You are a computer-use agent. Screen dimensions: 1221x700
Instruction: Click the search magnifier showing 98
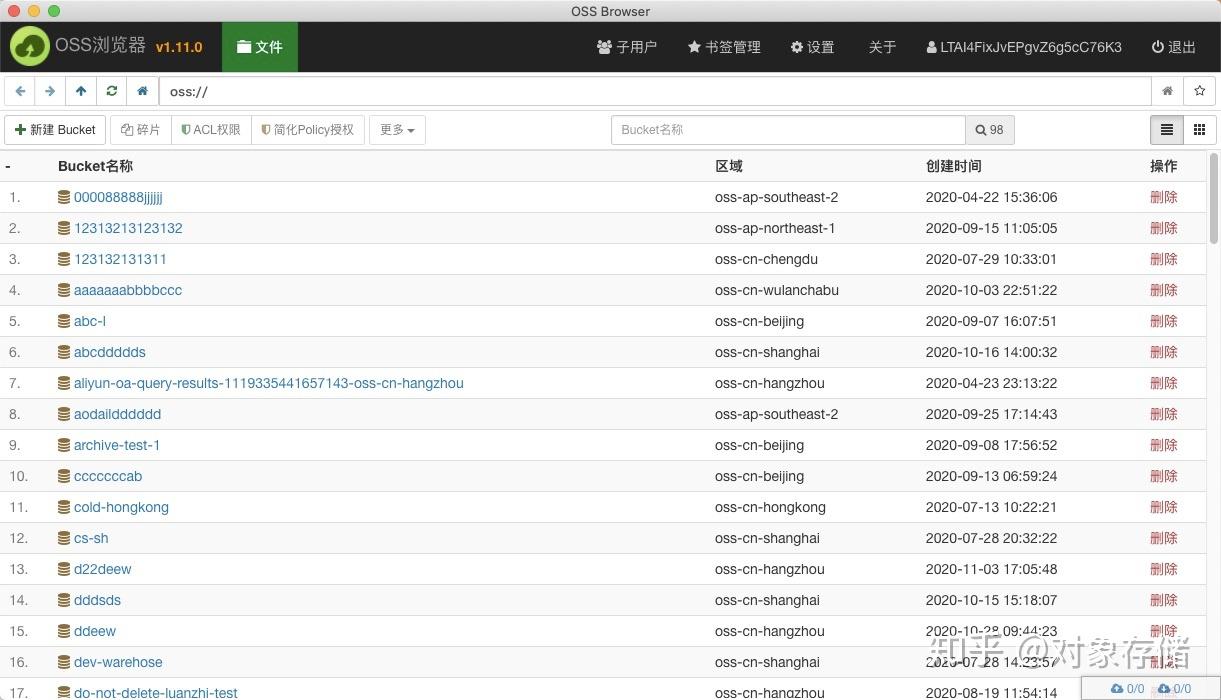989,129
